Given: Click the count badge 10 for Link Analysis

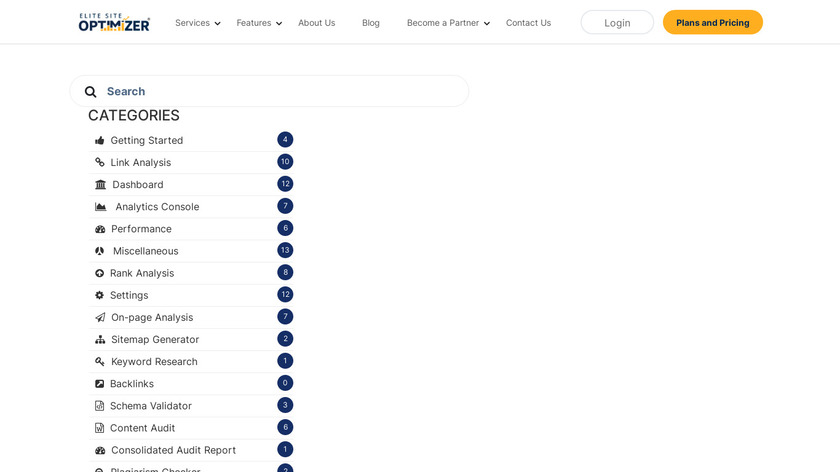Looking at the screenshot, I should [285, 162].
